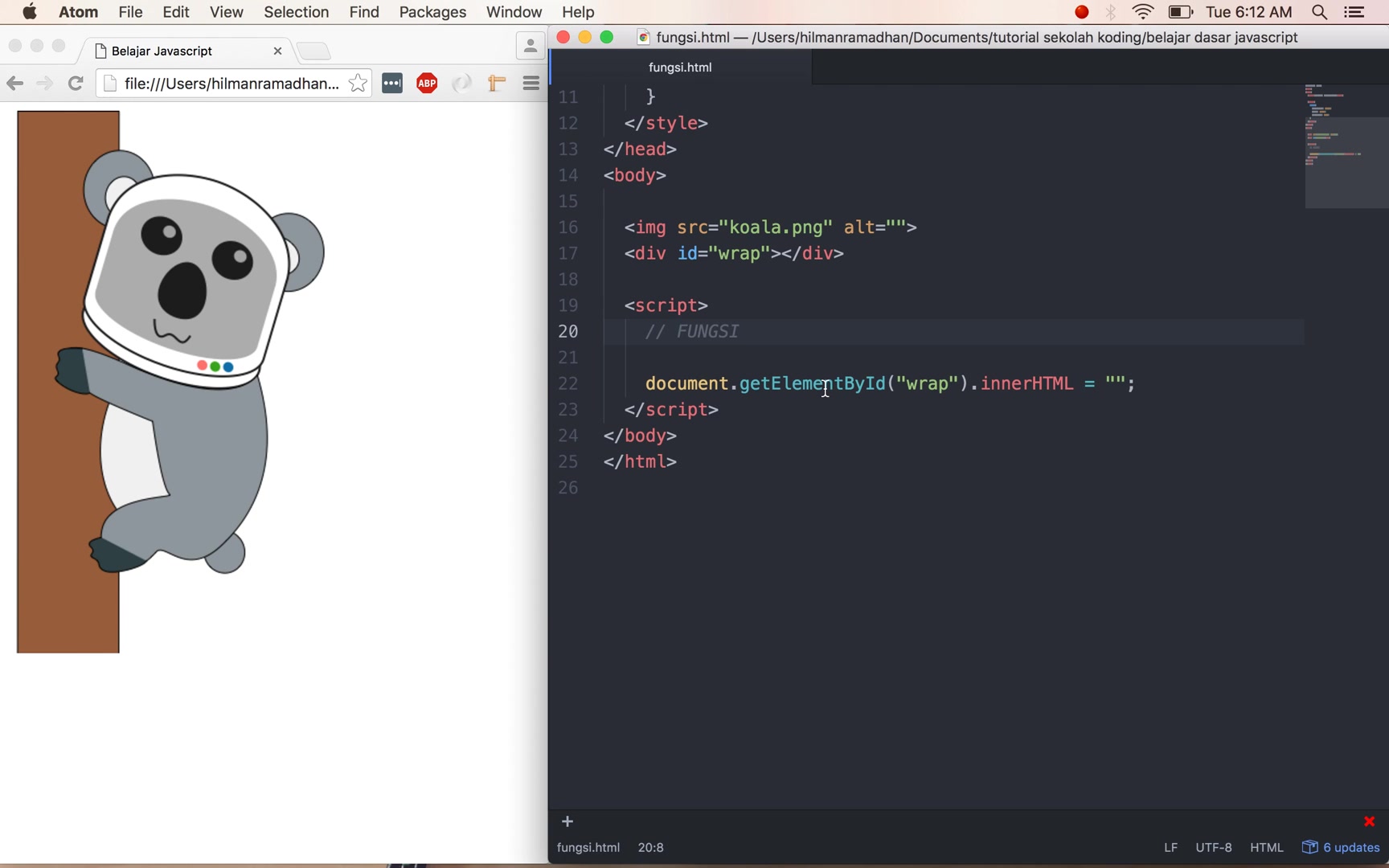Open the Packages menu
This screenshot has width=1389, height=868.
(x=432, y=12)
